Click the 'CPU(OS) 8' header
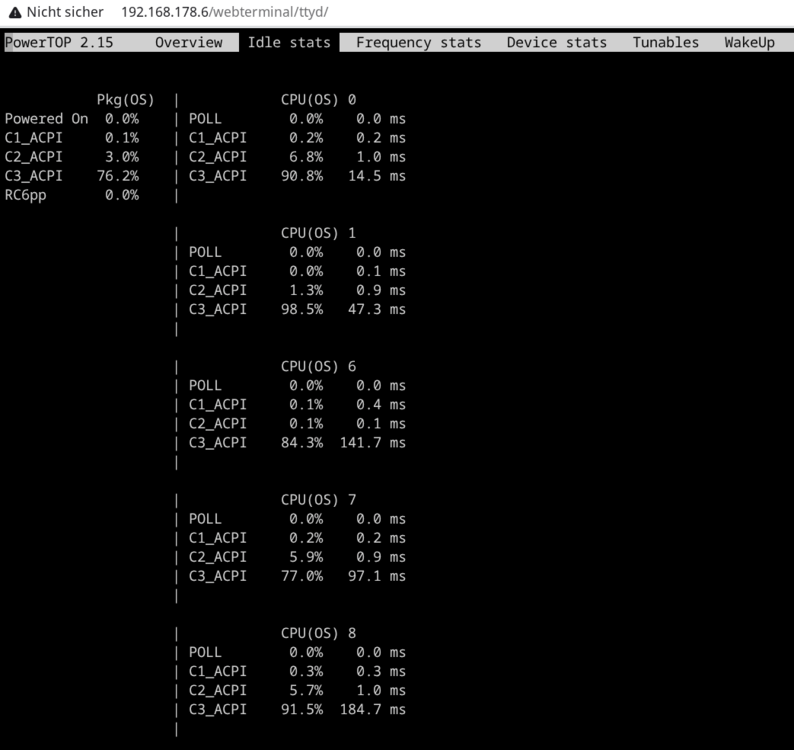This screenshot has width=794, height=750. 319,633
